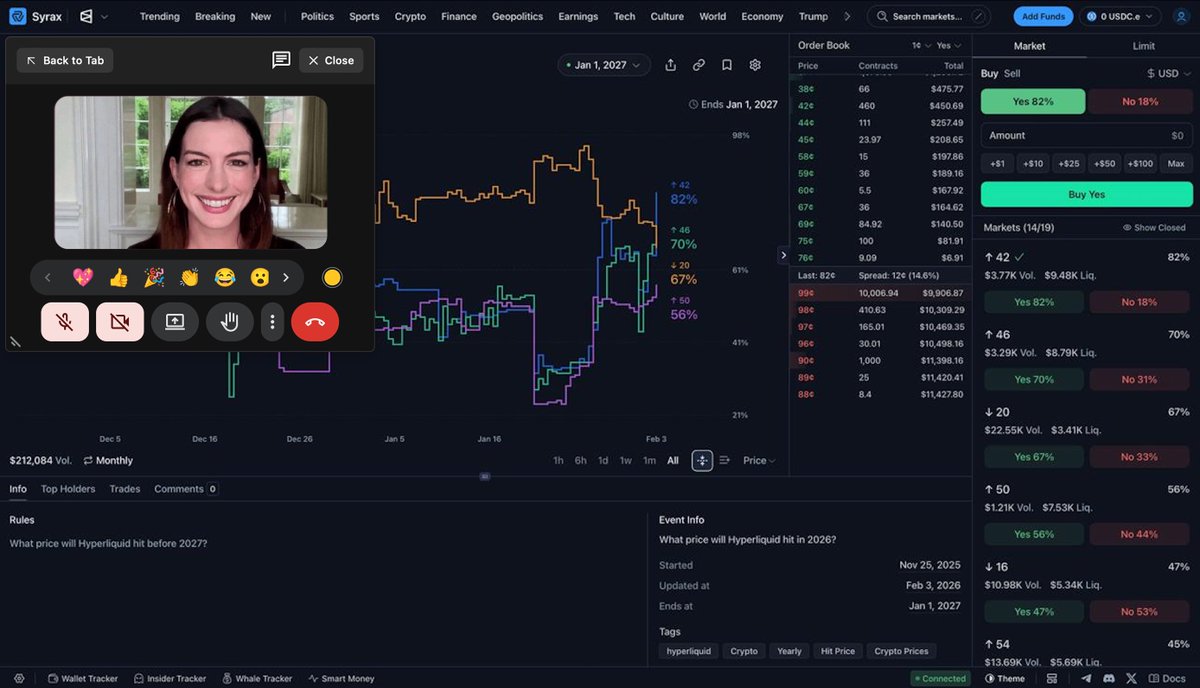Turn the camera back on in call
The image size is (1200, 688).
pos(120,322)
